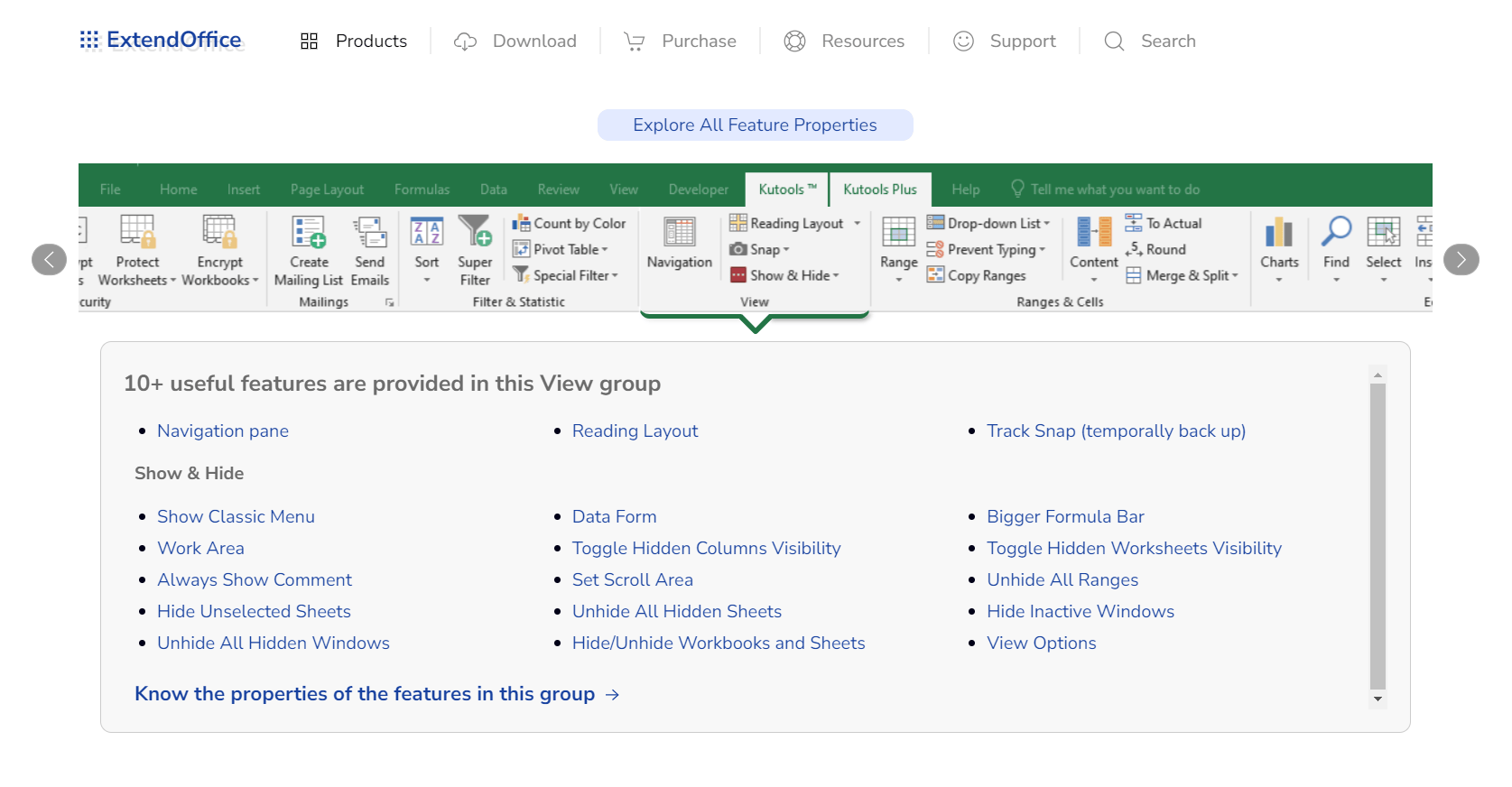Open the Mailings group dialog launcher
This screenshot has width=1512, height=787.
point(390,302)
